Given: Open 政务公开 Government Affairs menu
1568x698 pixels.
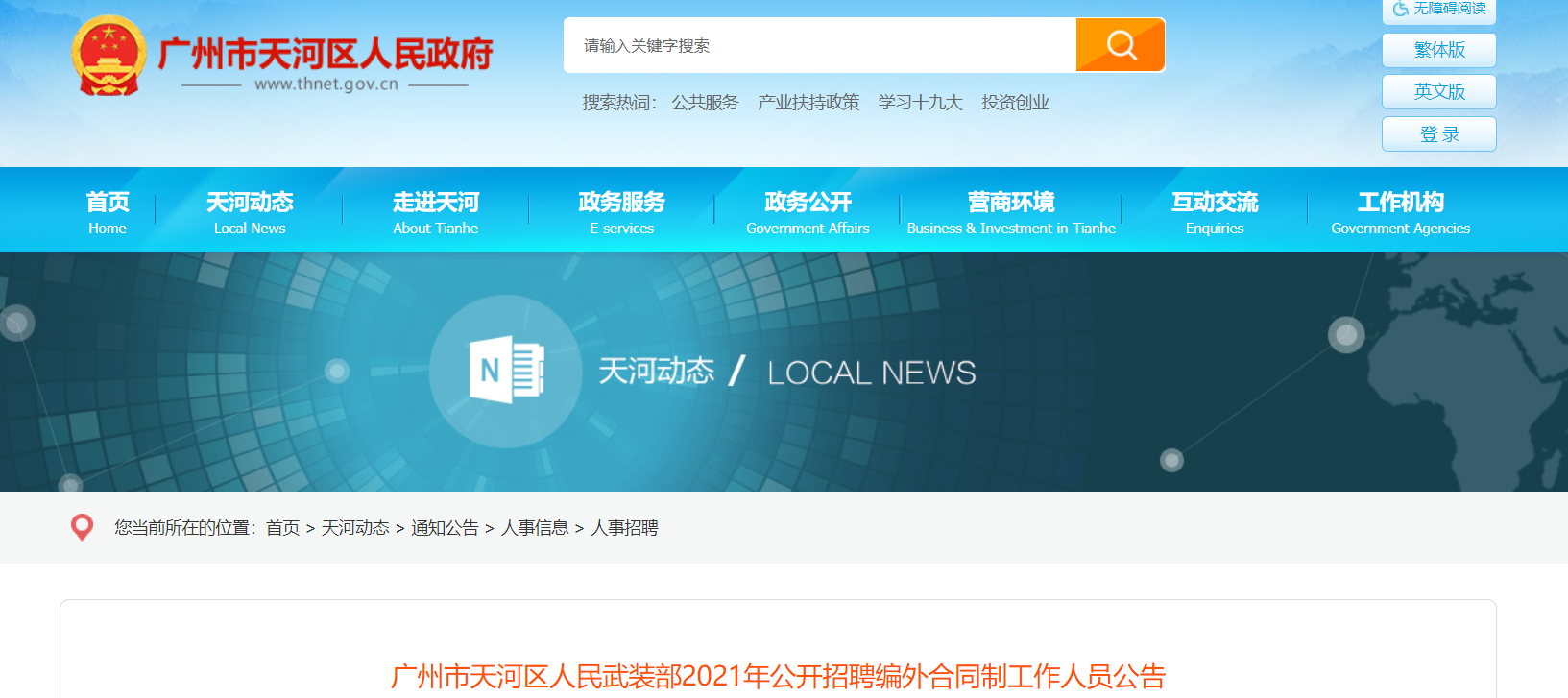Looking at the screenshot, I should 808,212.
